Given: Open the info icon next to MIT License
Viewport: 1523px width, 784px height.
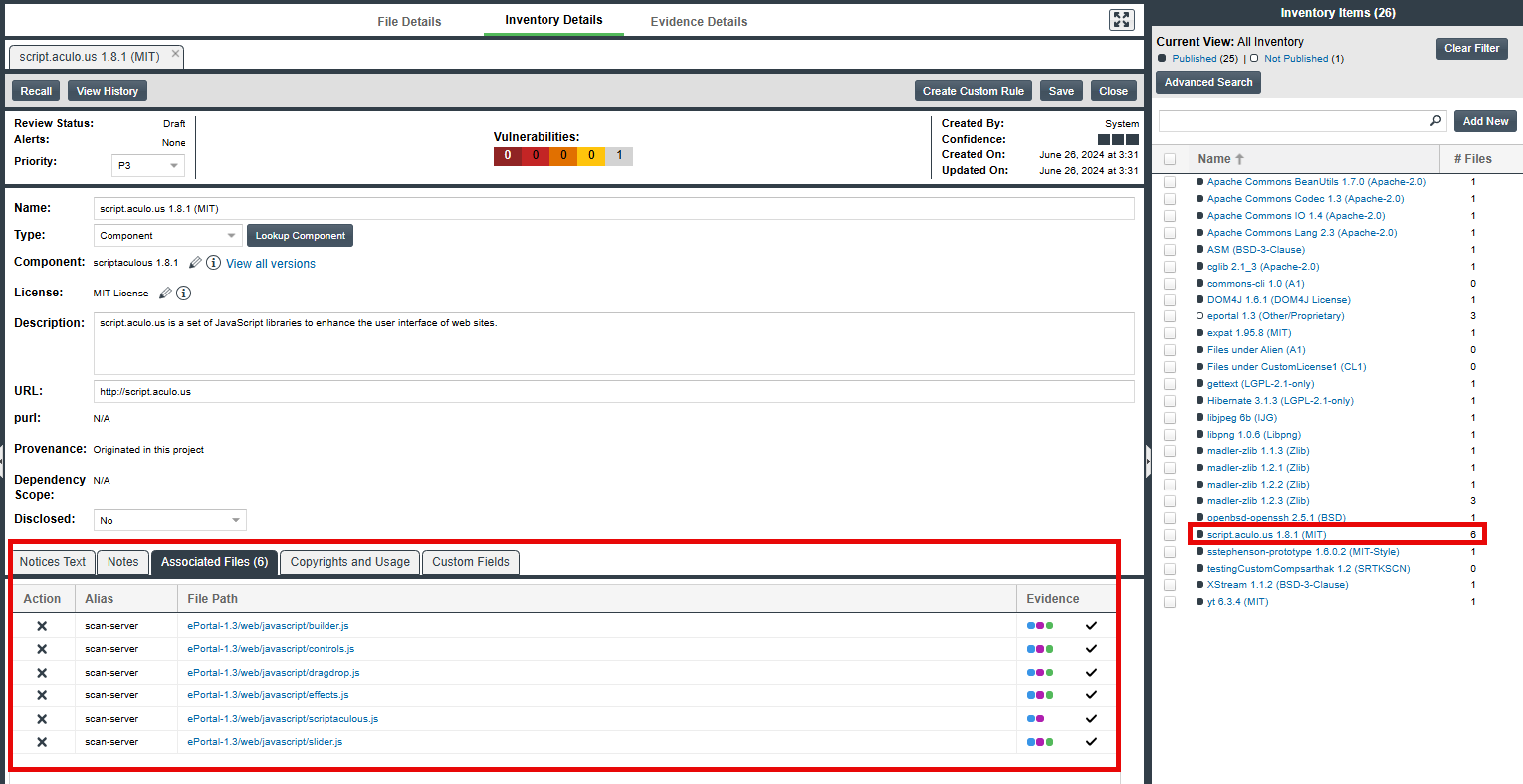Looking at the screenshot, I should [x=184, y=294].
